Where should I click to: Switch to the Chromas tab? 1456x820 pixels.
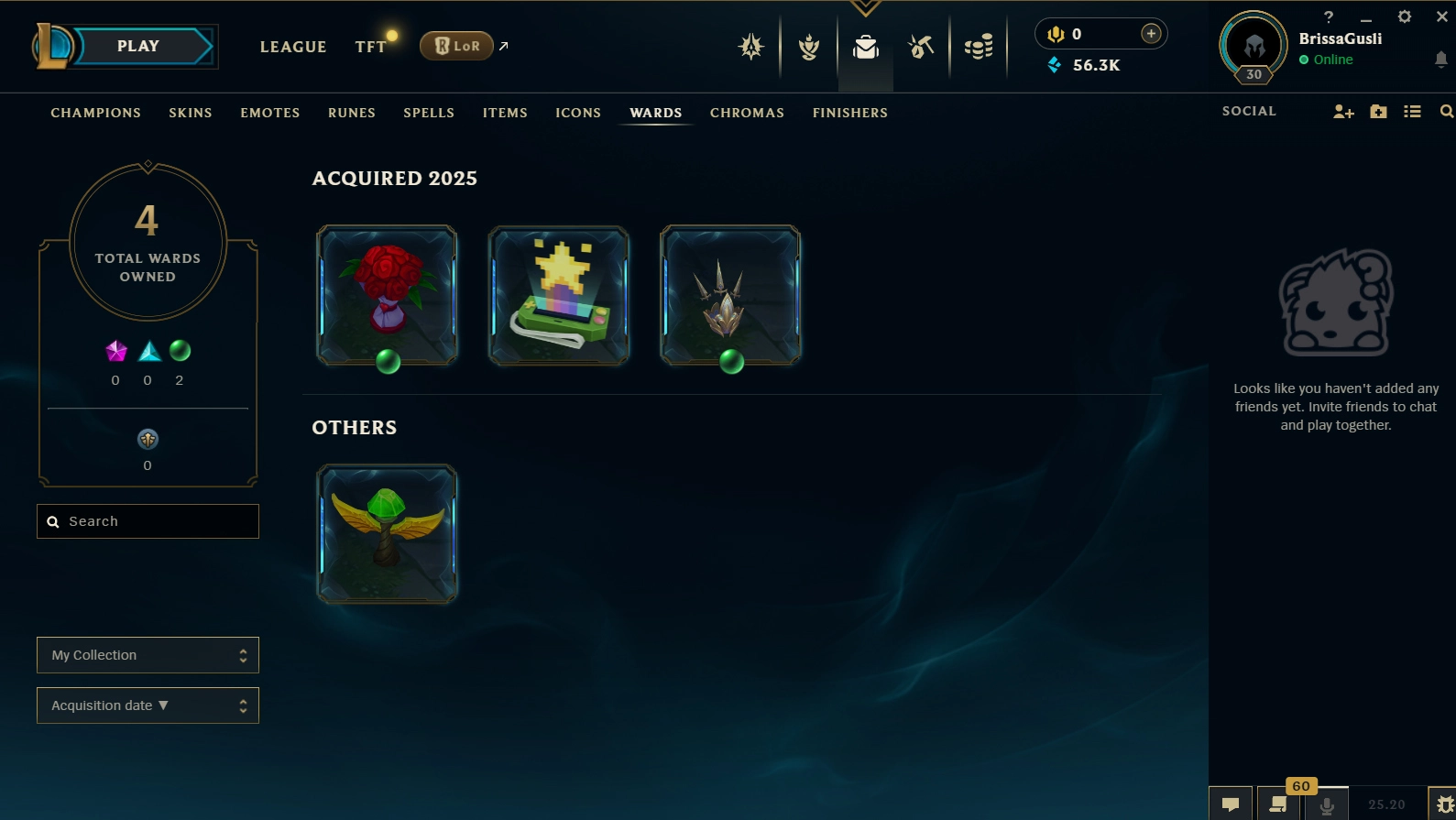747,113
